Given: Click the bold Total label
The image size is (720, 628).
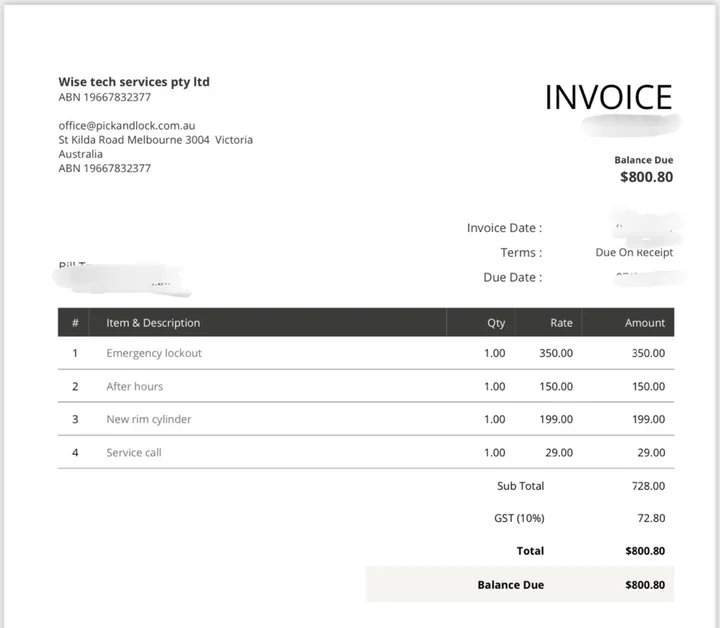Looking at the screenshot, I should (530, 551).
